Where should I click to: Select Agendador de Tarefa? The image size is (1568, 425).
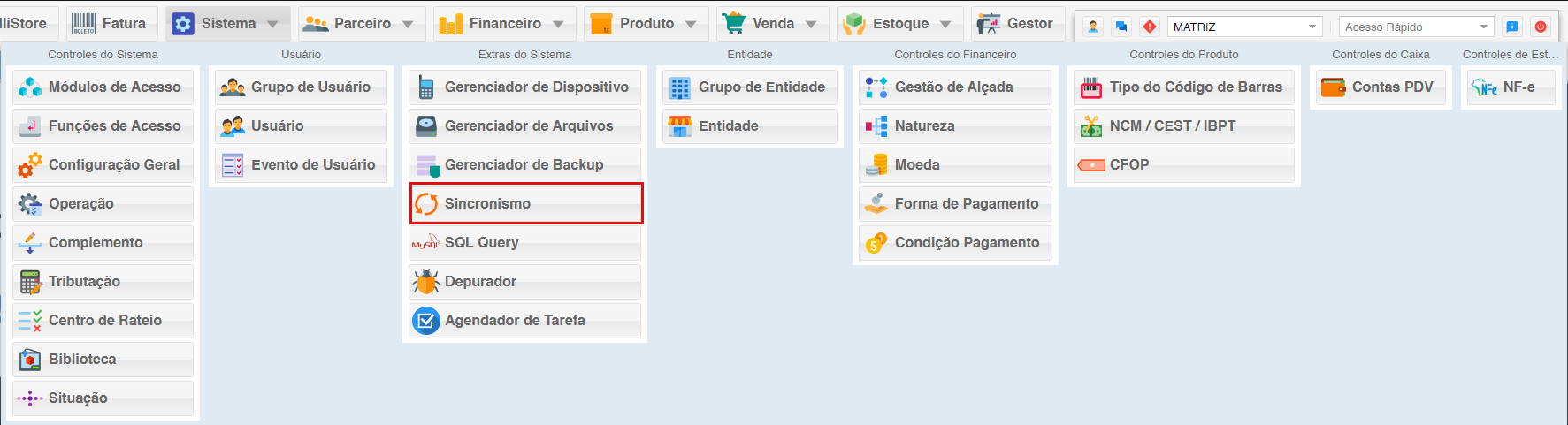[x=525, y=320]
